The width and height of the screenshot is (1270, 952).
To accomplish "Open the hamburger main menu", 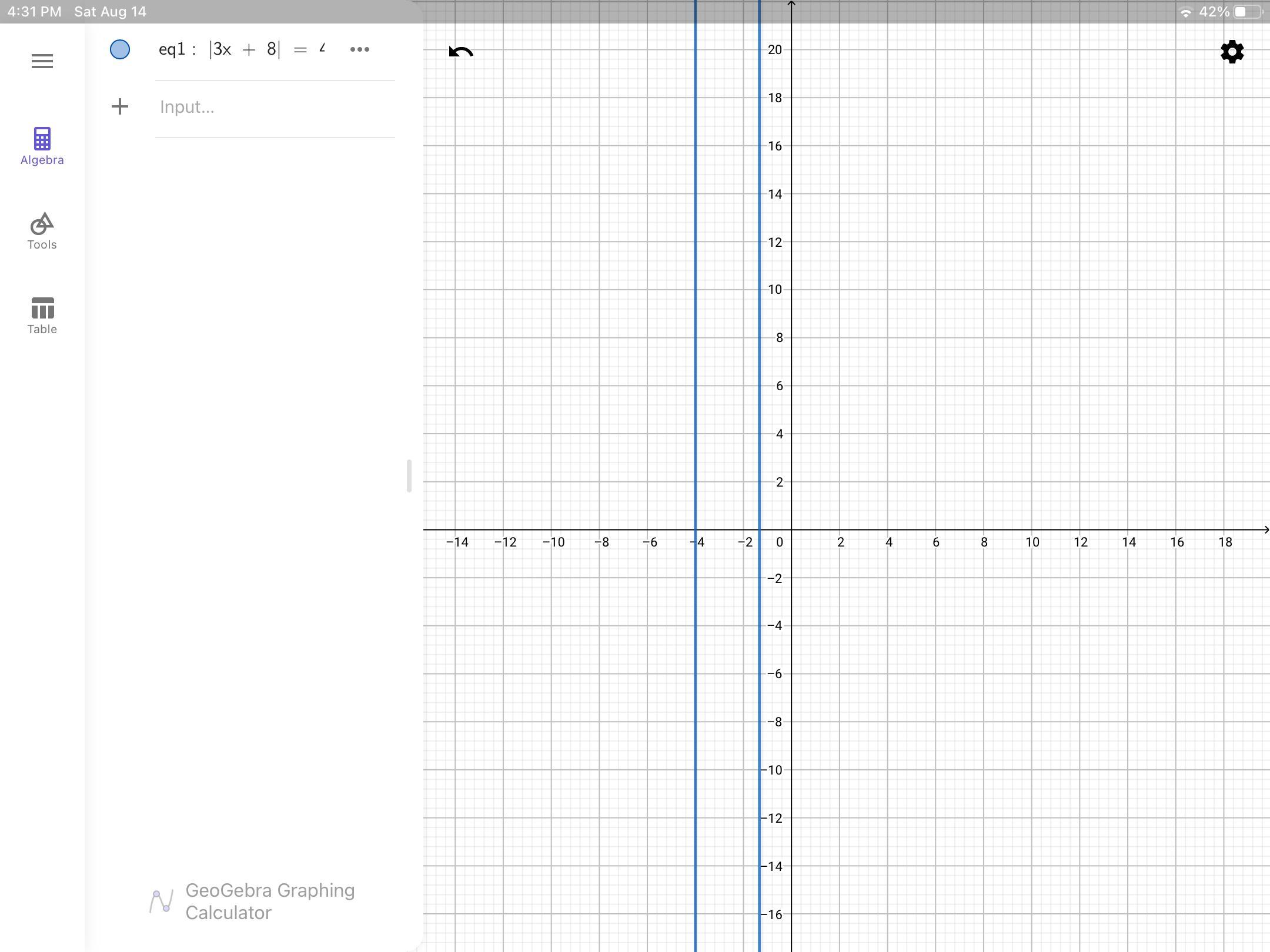I will (x=42, y=61).
